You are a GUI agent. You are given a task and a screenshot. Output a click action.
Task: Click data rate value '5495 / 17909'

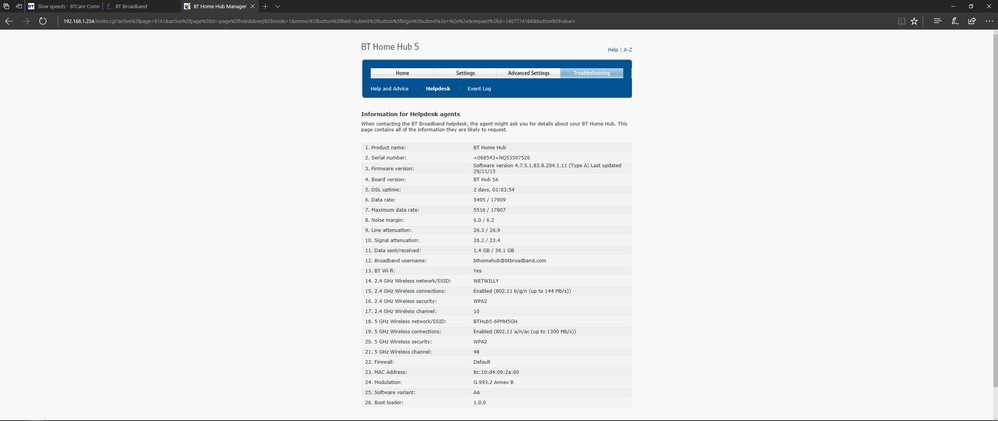489,199
